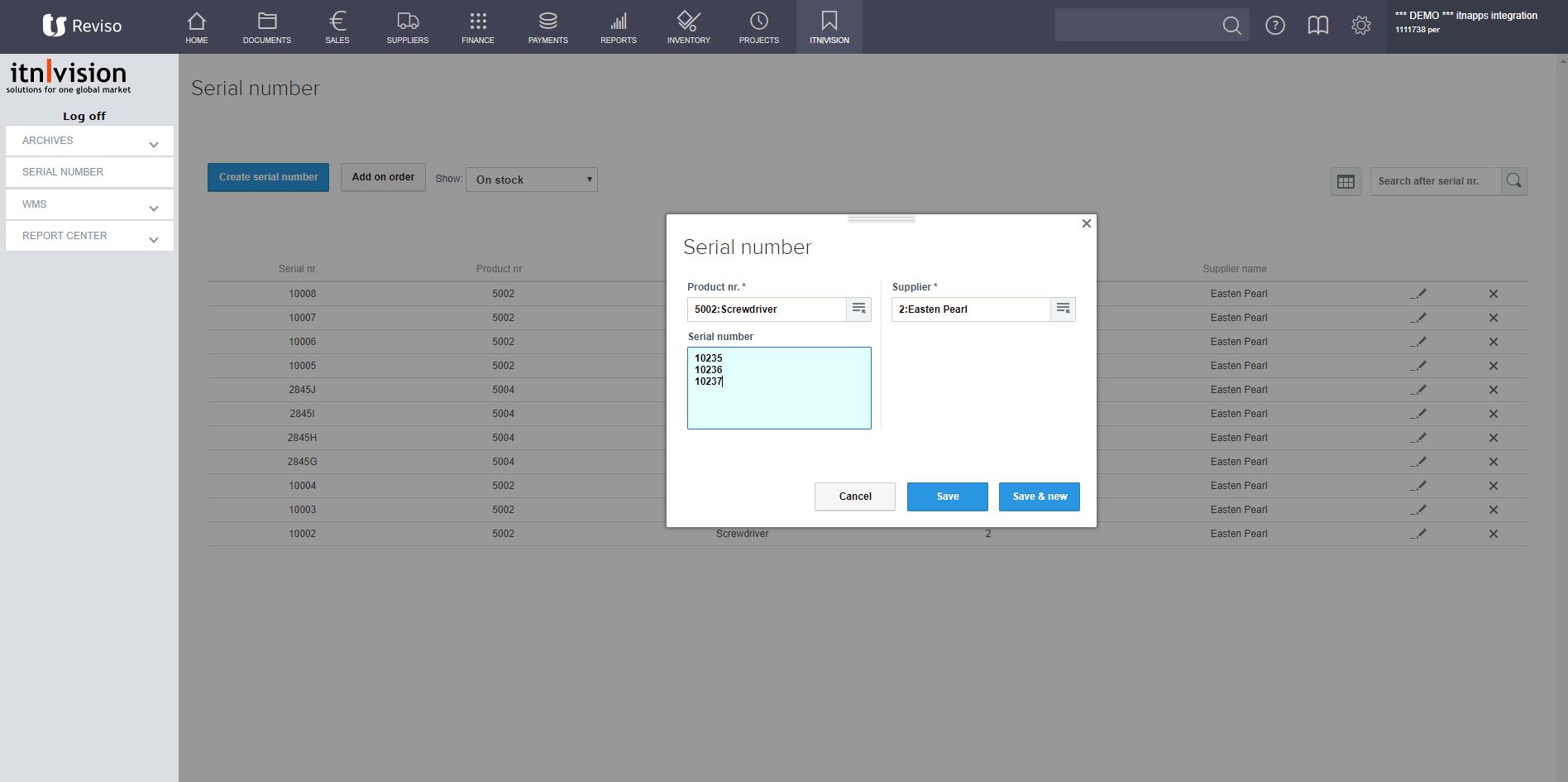Click the table column view icon
This screenshot has height=782, width=1568.
pyautogui.click(x=1346, y=181)
